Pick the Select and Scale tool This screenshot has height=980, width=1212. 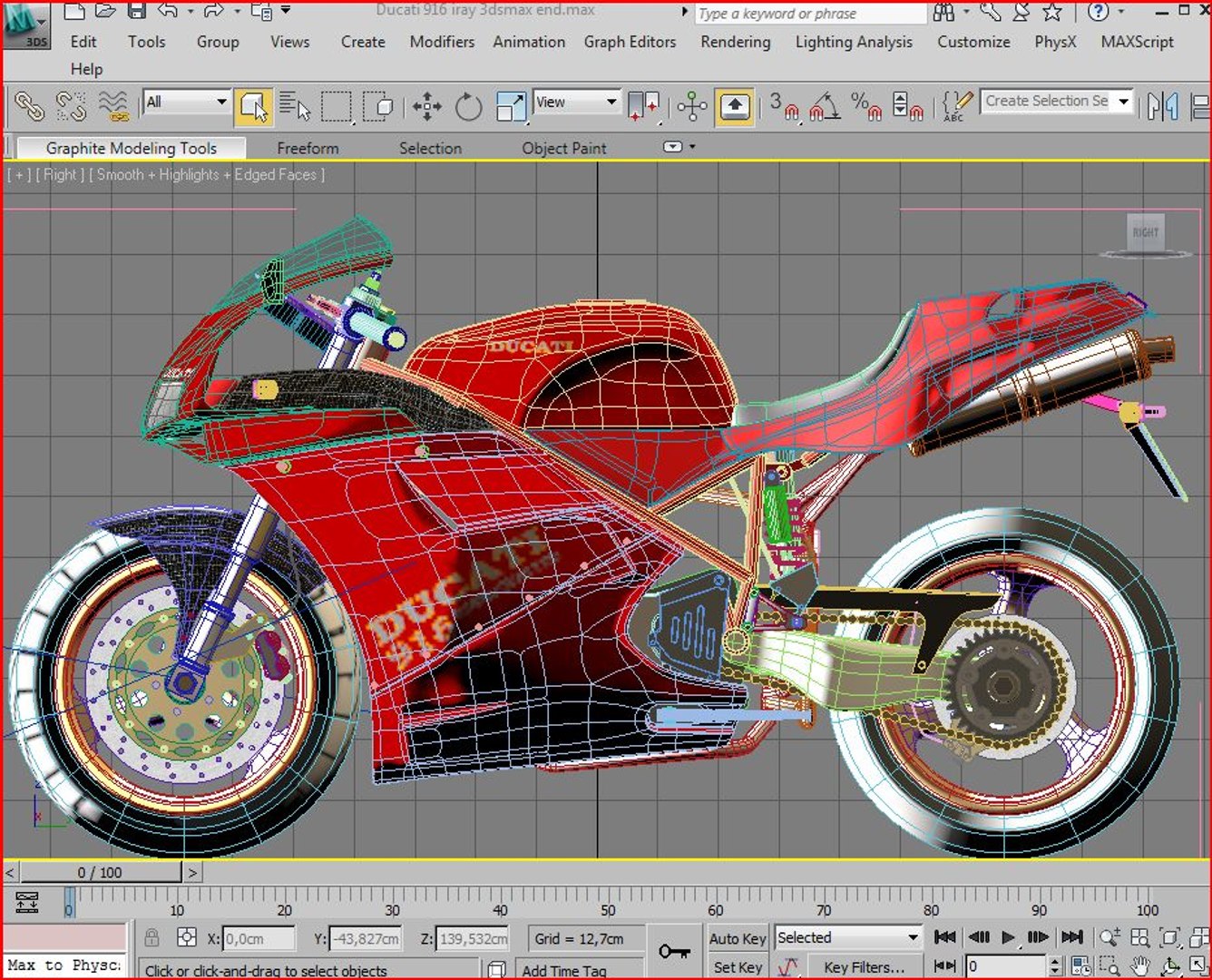tap(511, 107)
